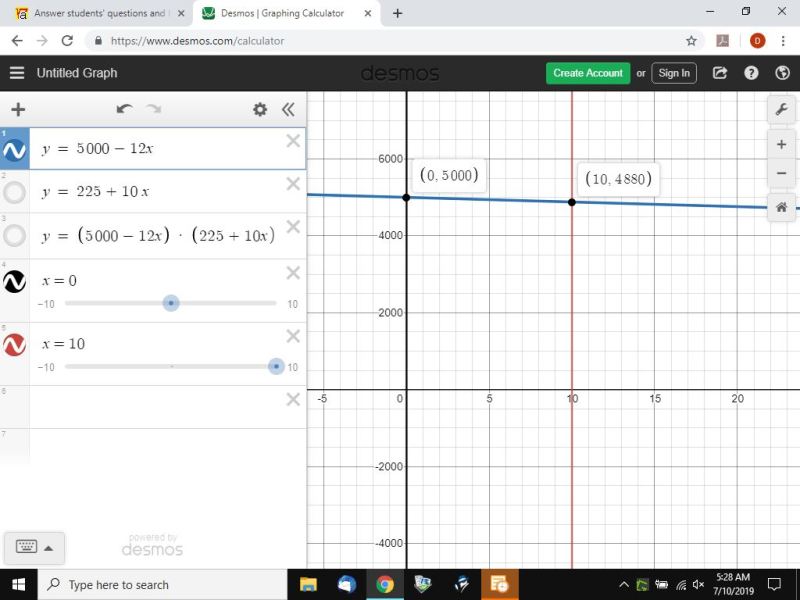Close the Answer students' questions tab
The image size is (800, 600).
[x=181, y=13]
